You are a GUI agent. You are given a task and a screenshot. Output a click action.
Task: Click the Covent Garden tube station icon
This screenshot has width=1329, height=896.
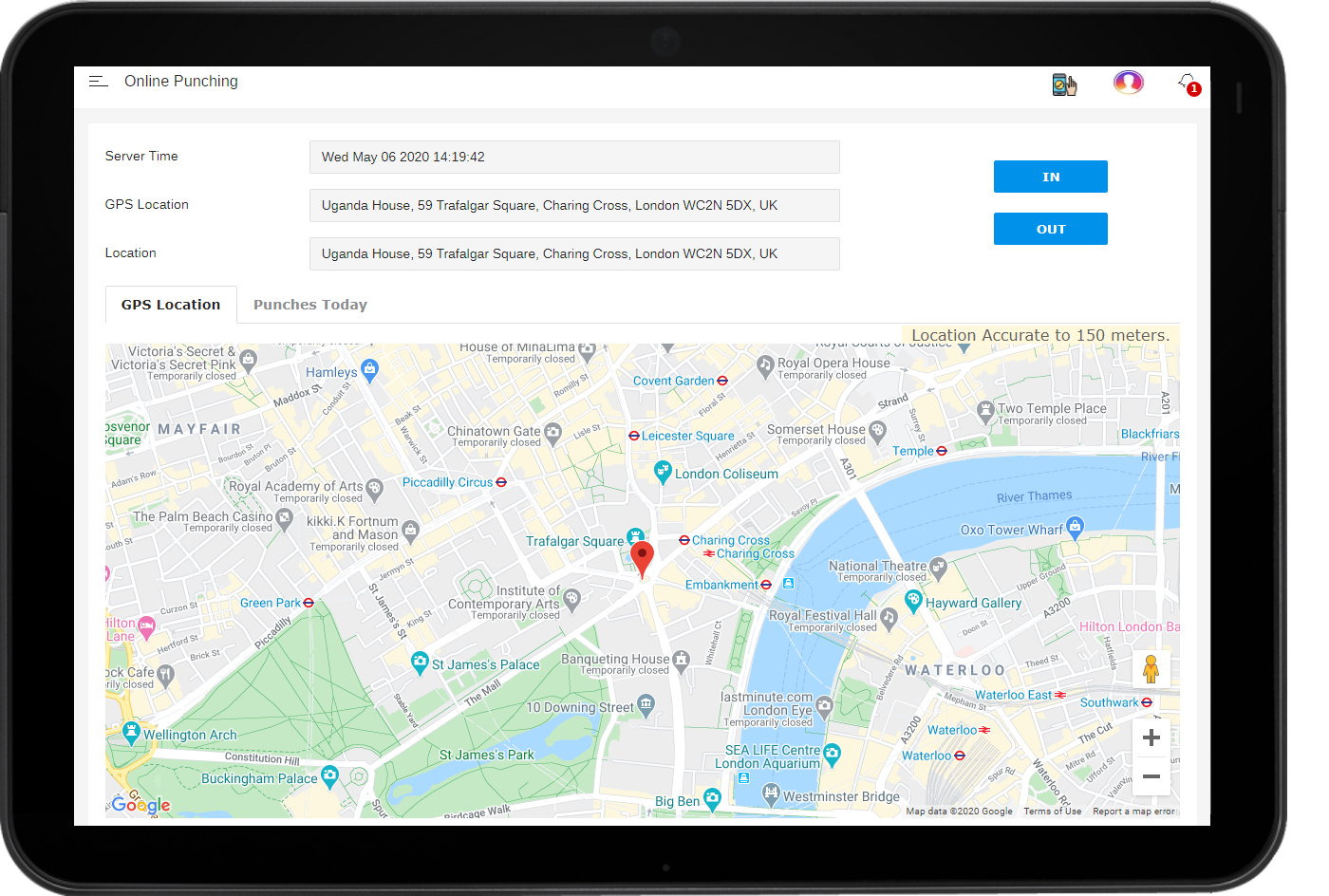coord(722,381)
